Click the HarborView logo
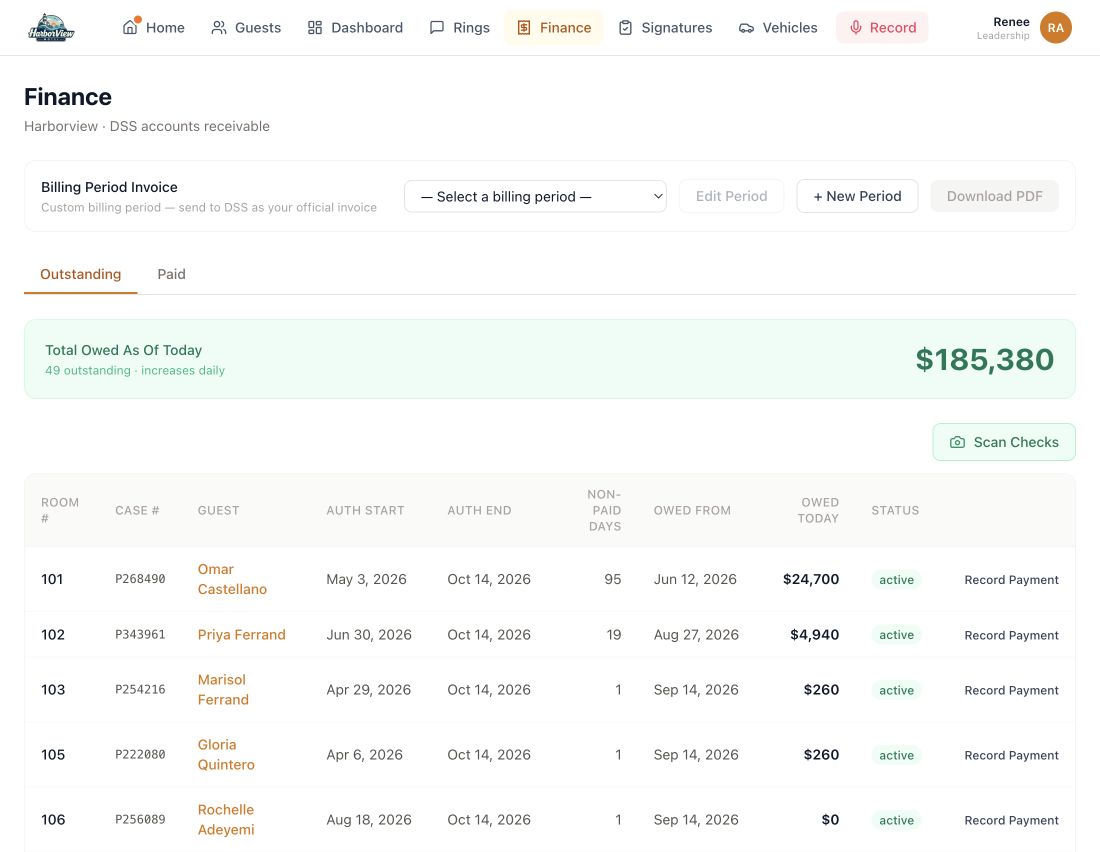This screenshot has height=852, width=1100. [x=51, y=27]
